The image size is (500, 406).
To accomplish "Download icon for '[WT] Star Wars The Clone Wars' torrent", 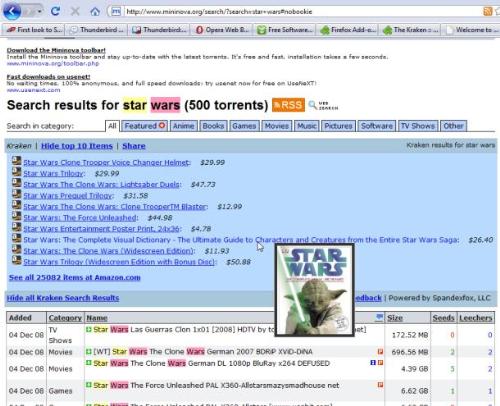I will [89, 351].
